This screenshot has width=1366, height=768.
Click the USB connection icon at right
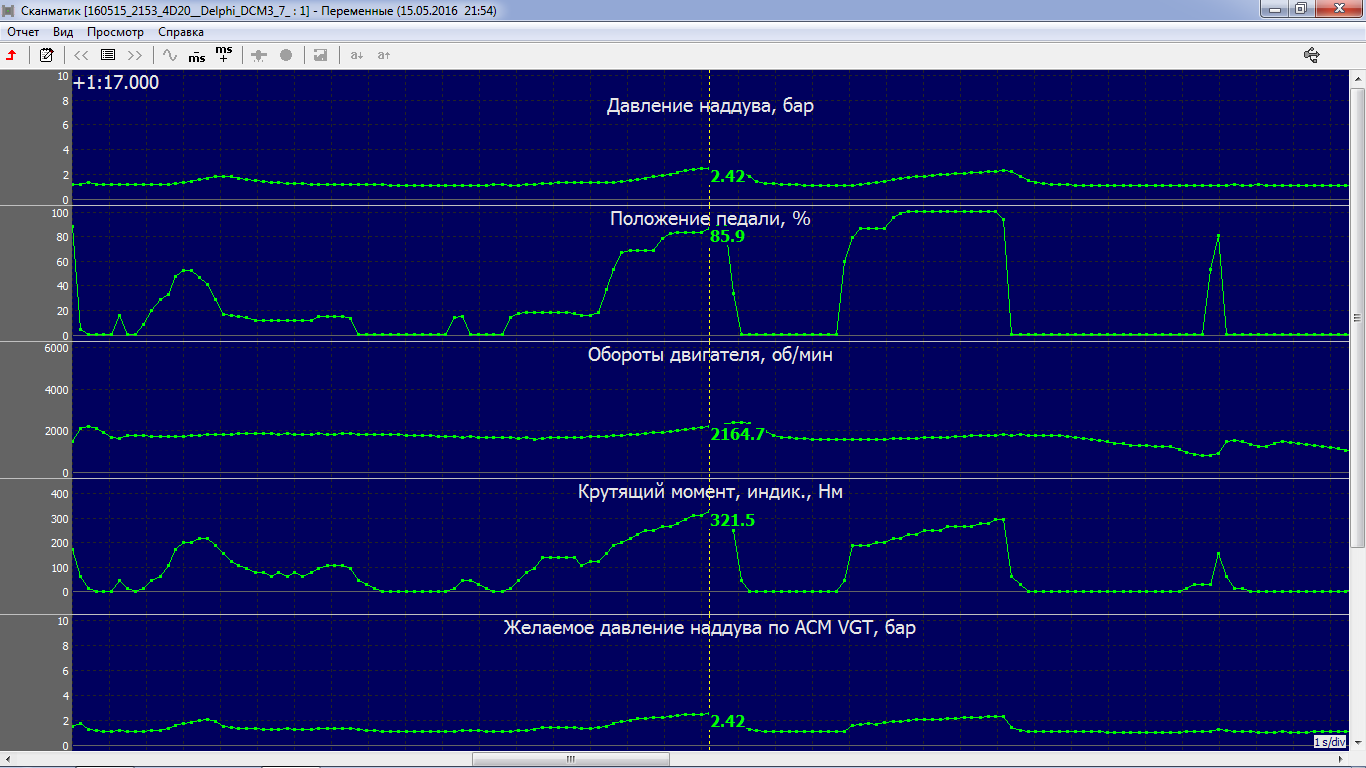pyautogui.click(x=1313, y=55)
